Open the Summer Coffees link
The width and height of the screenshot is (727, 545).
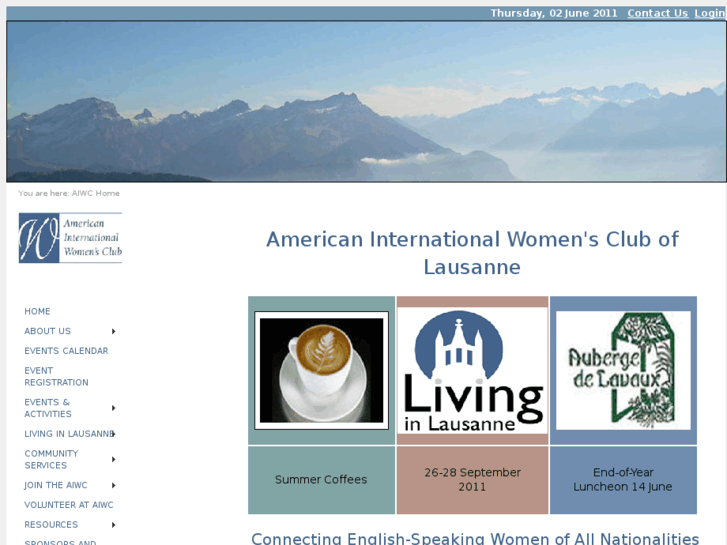pos(321,480)
